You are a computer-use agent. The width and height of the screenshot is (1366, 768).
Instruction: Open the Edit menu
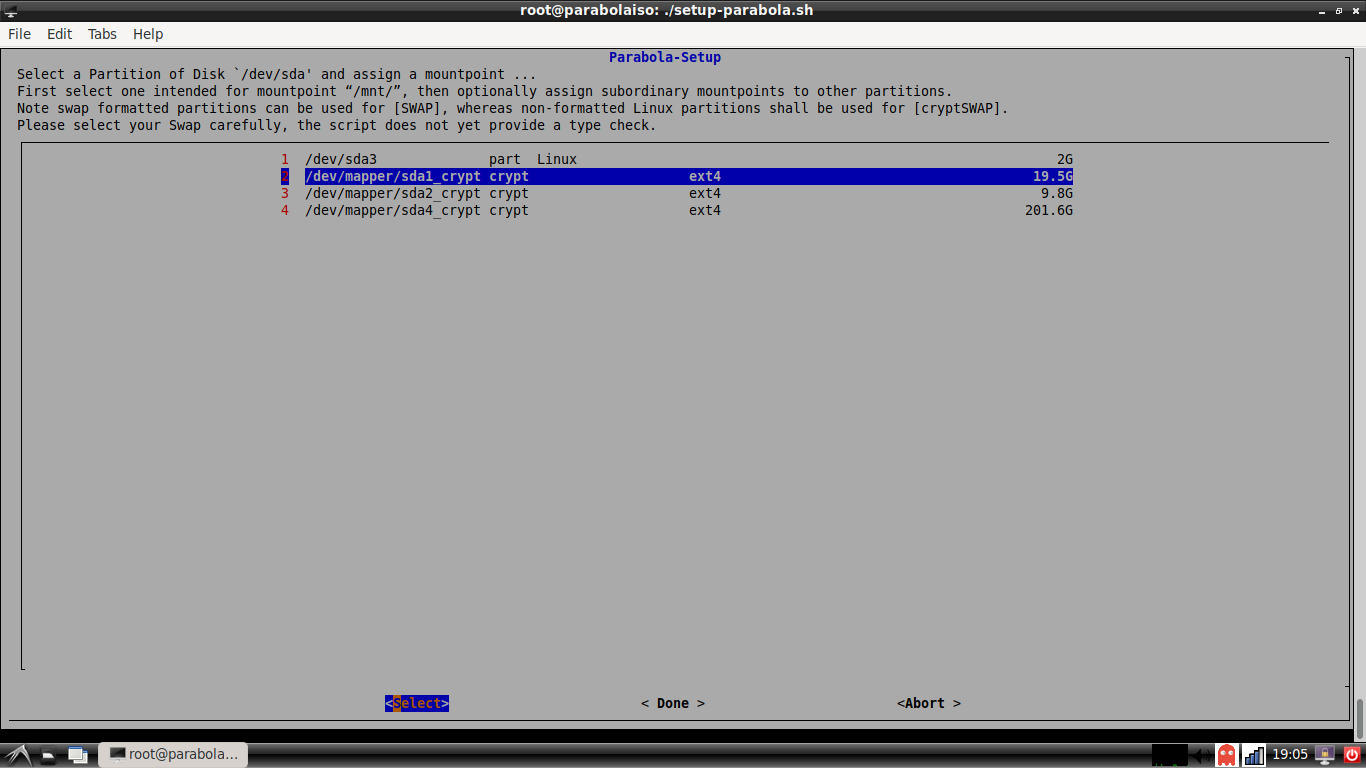pyautogui.click(x=60, y=34)
